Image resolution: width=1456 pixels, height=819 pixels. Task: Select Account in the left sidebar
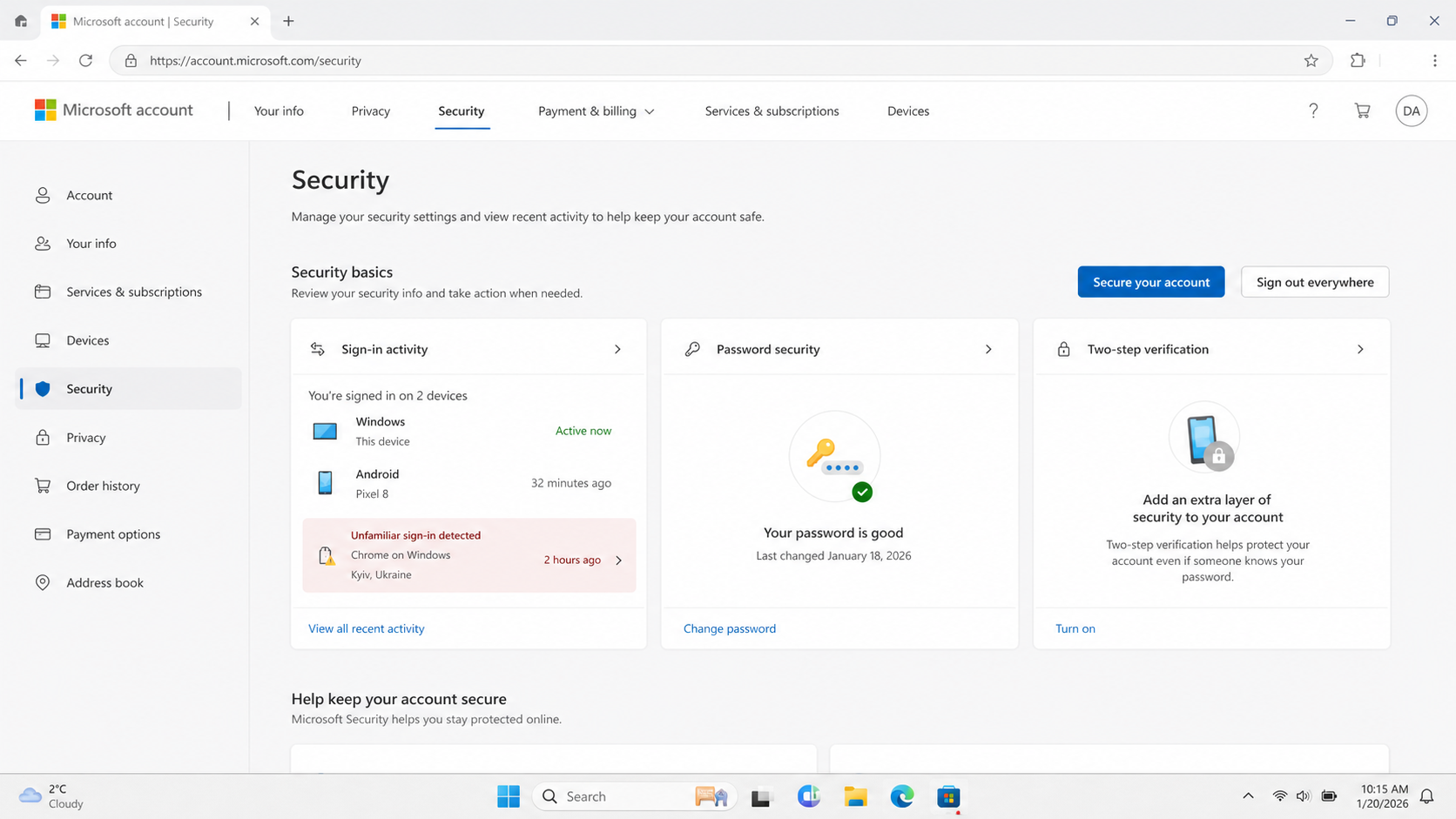tap(129, 195)
